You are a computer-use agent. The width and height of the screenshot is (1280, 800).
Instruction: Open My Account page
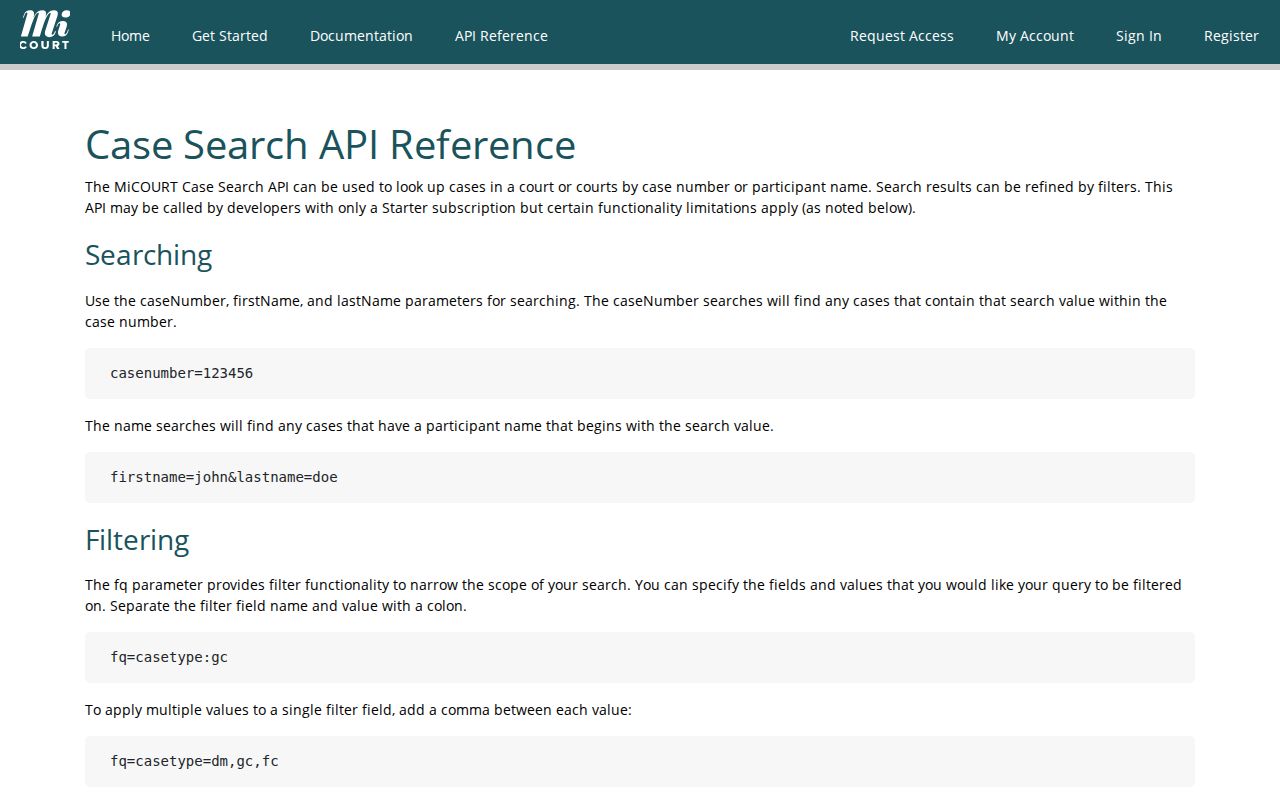1035,36
